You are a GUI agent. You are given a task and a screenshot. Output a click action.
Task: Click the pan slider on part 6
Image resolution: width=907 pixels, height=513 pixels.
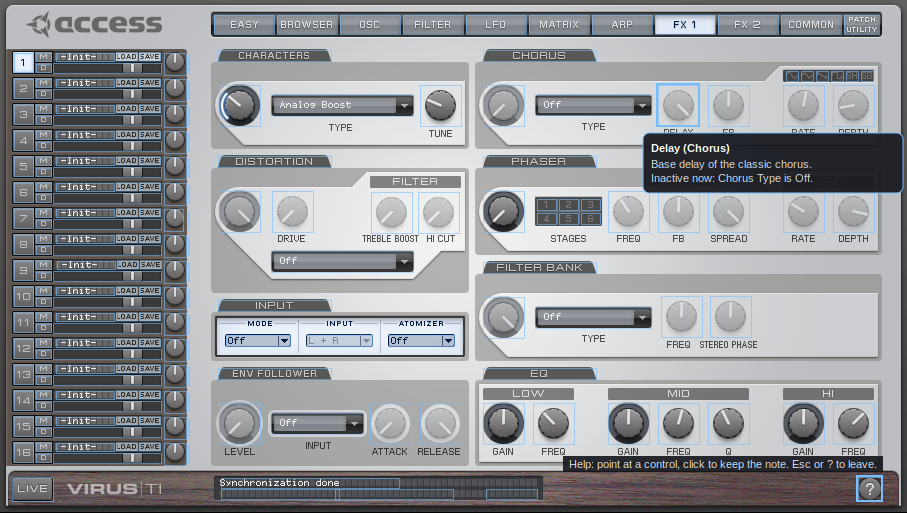point(108,198)
